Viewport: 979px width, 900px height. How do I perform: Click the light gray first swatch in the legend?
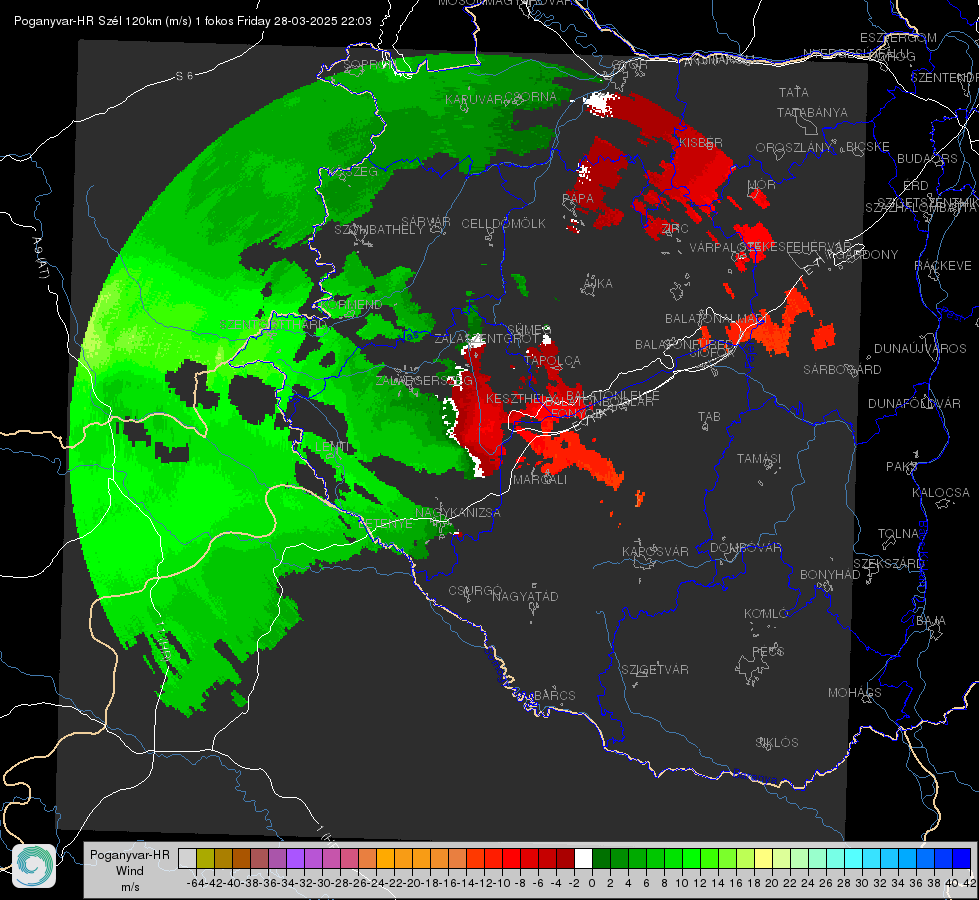tap(187, 859)
